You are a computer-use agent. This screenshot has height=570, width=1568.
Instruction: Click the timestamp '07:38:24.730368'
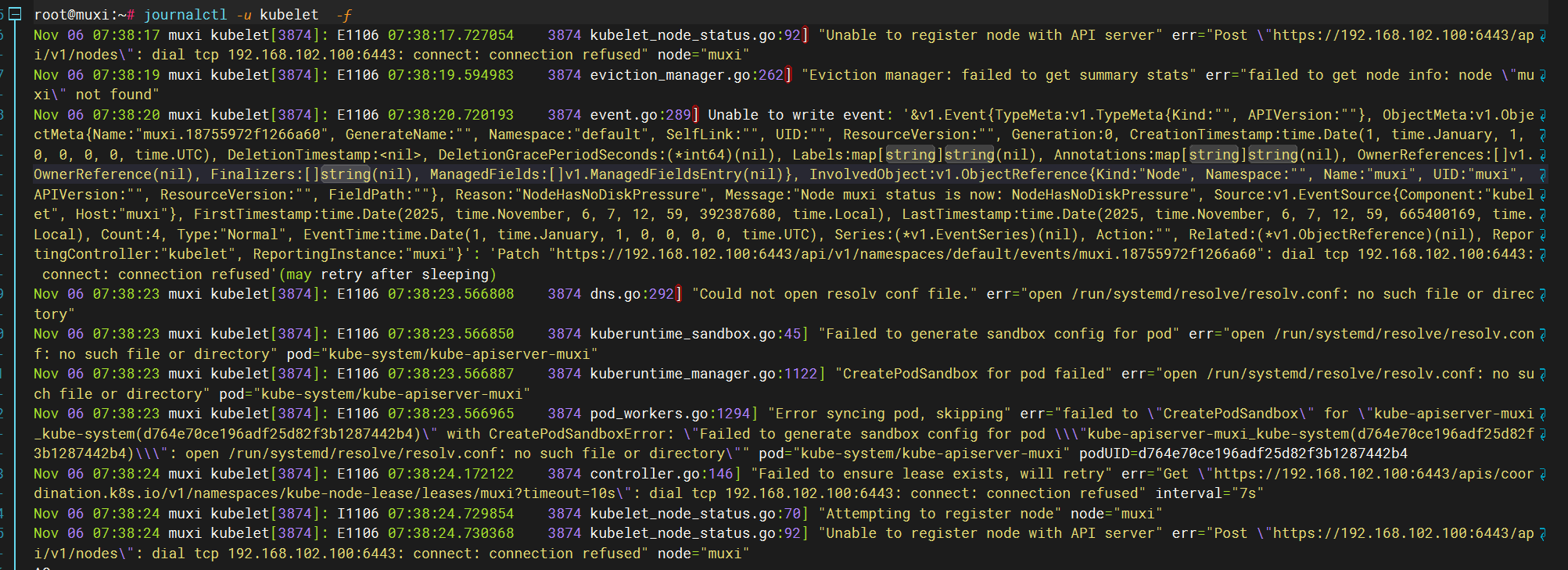point(451,533)
